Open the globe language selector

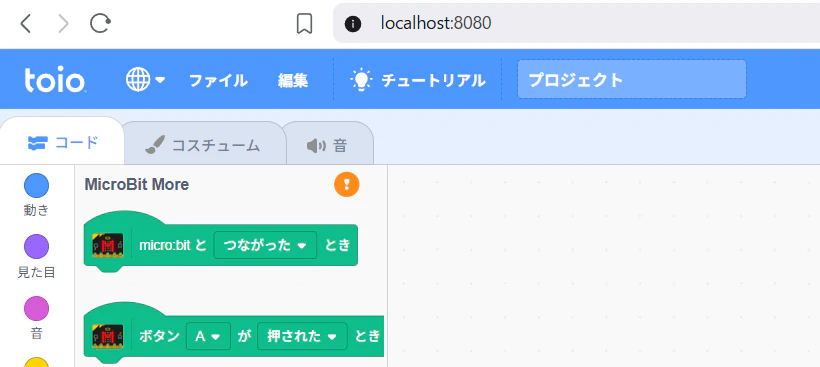click(x=145, y=80)
